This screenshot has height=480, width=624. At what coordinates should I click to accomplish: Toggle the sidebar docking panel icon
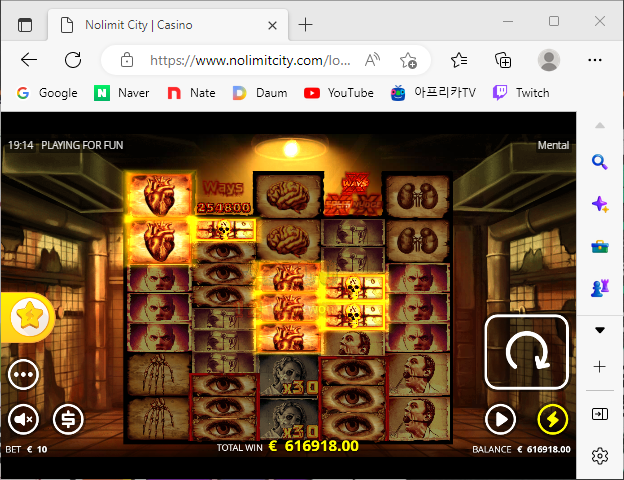(600, 414)
